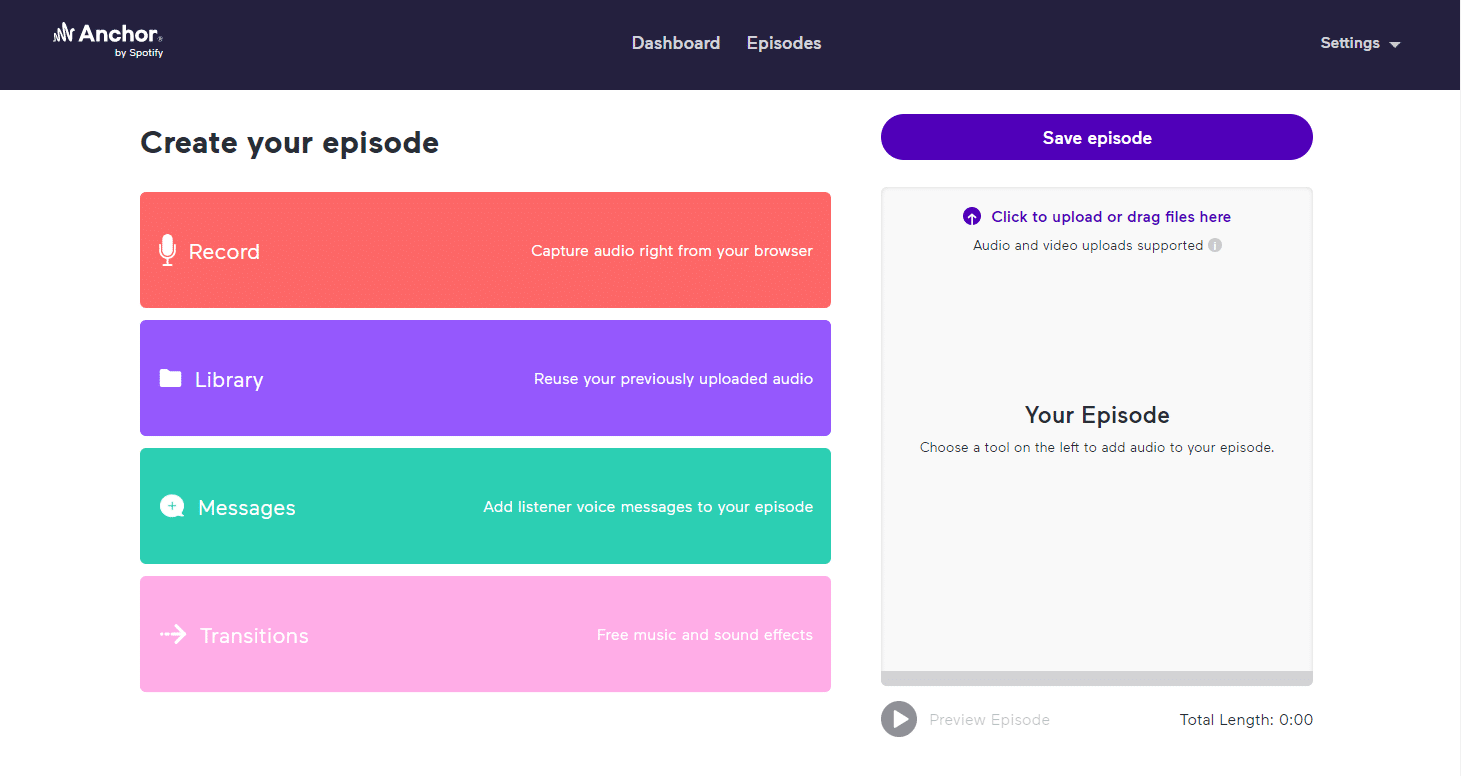Save the episode
The width and height of the screenshot is (1461, 776).
(1096, 137)
